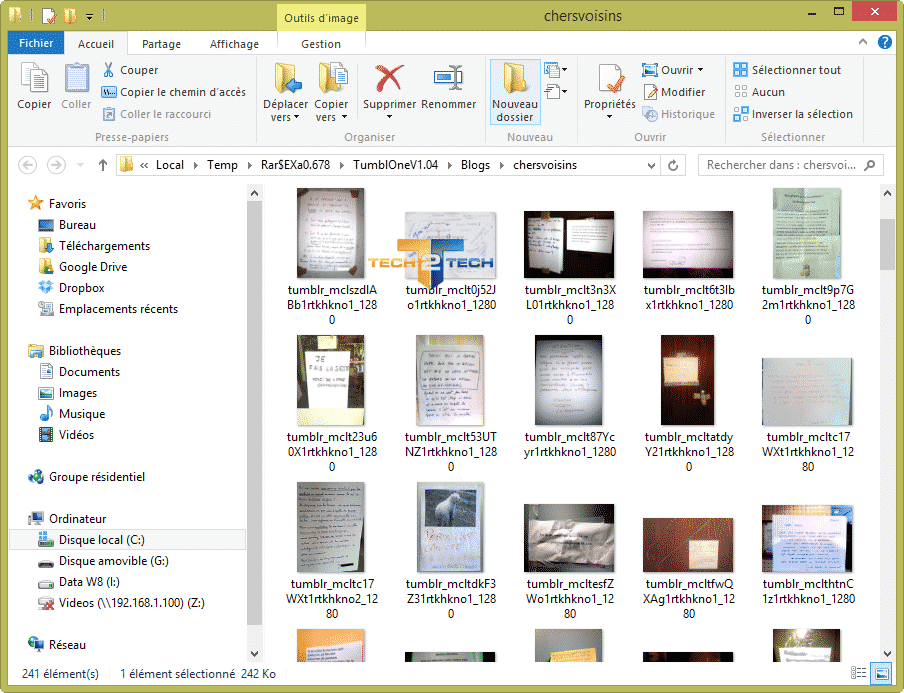The width and height of the screenshot is (904, 693).
Task: Click Modifier to edit the image
Action: [674, 92]
